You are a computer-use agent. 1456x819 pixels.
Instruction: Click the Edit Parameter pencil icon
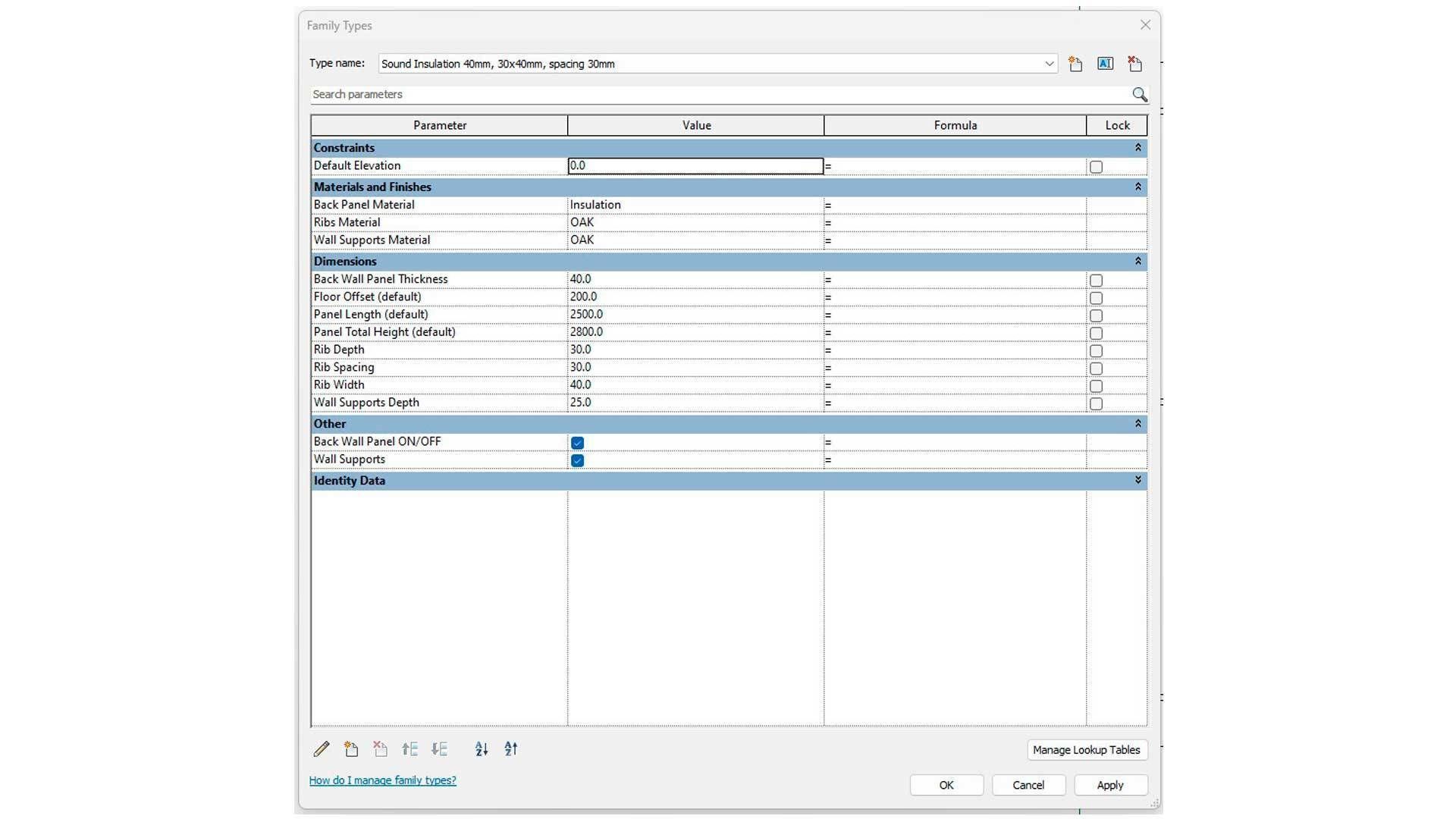(322, 749)
